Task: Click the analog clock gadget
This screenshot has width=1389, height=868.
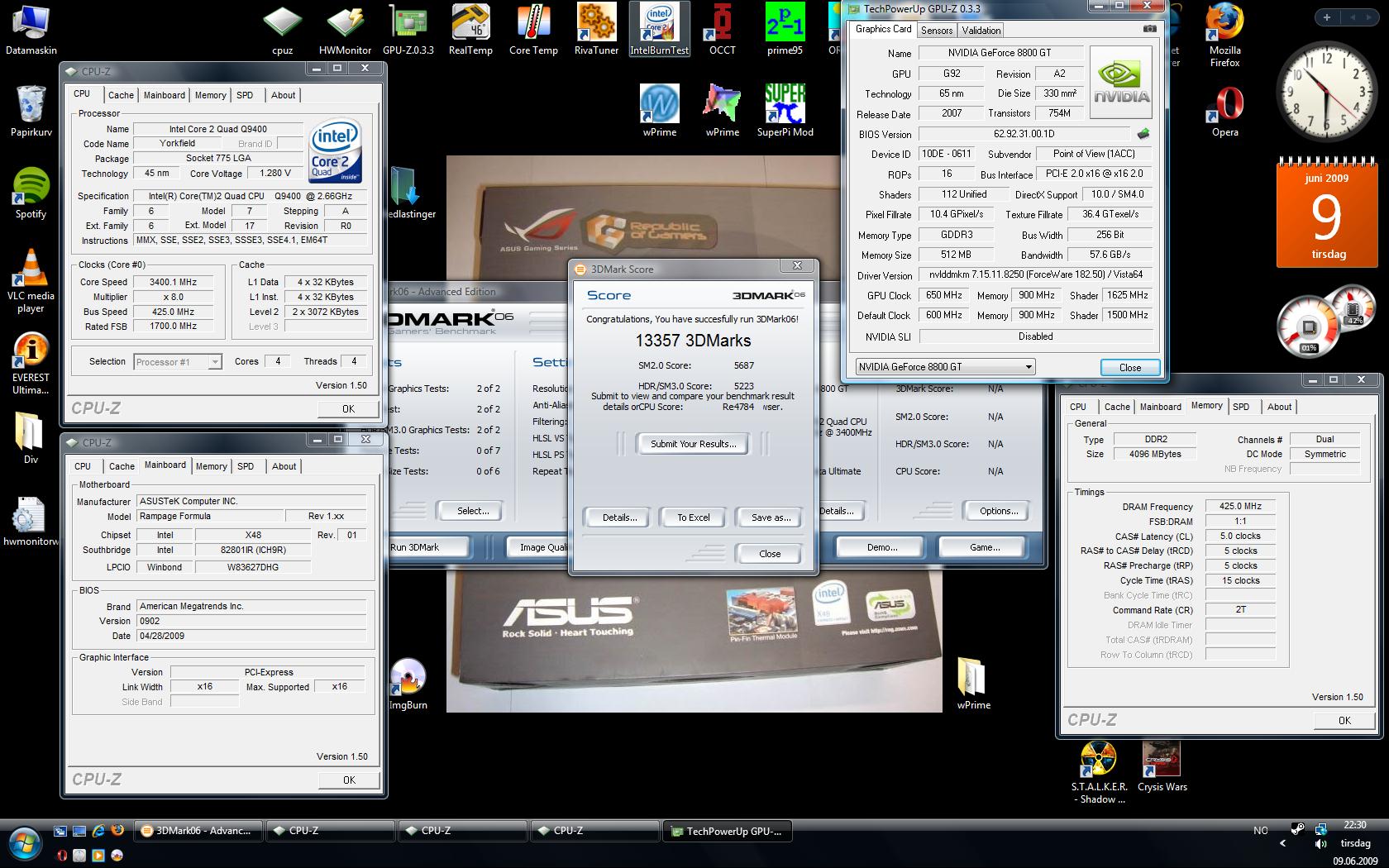Action: pos(1326,91)
